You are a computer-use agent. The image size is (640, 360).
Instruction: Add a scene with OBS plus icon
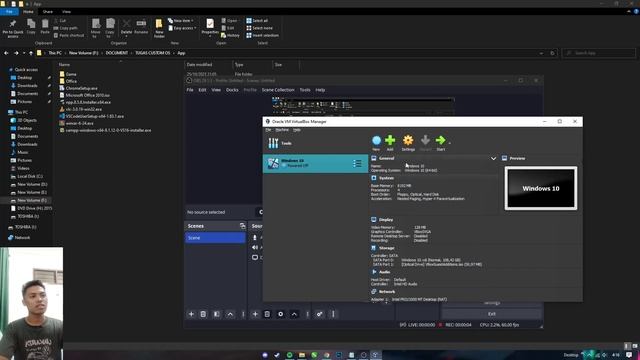click(x=191, y=314)
